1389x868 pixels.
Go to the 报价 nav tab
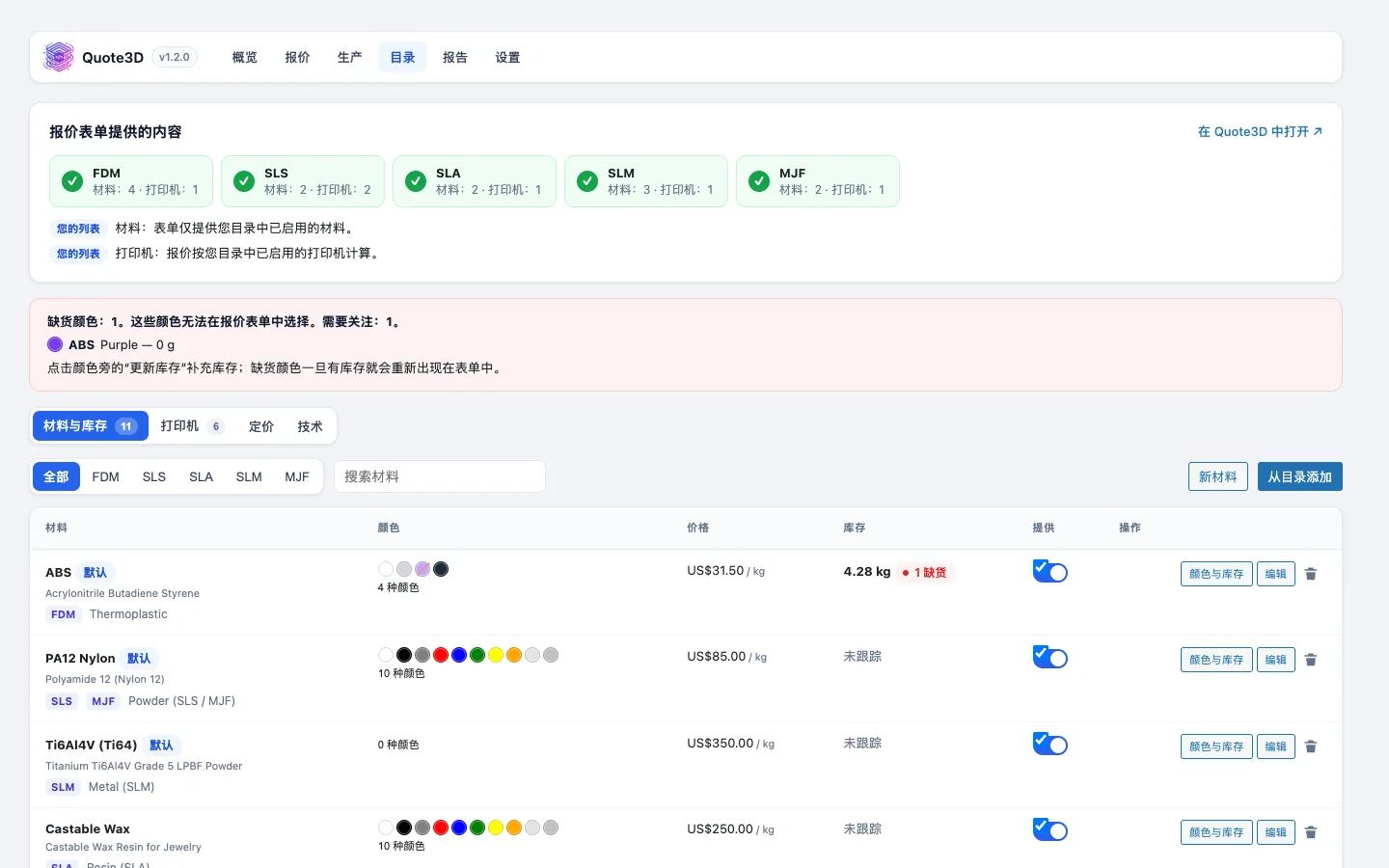coord(297,57)
